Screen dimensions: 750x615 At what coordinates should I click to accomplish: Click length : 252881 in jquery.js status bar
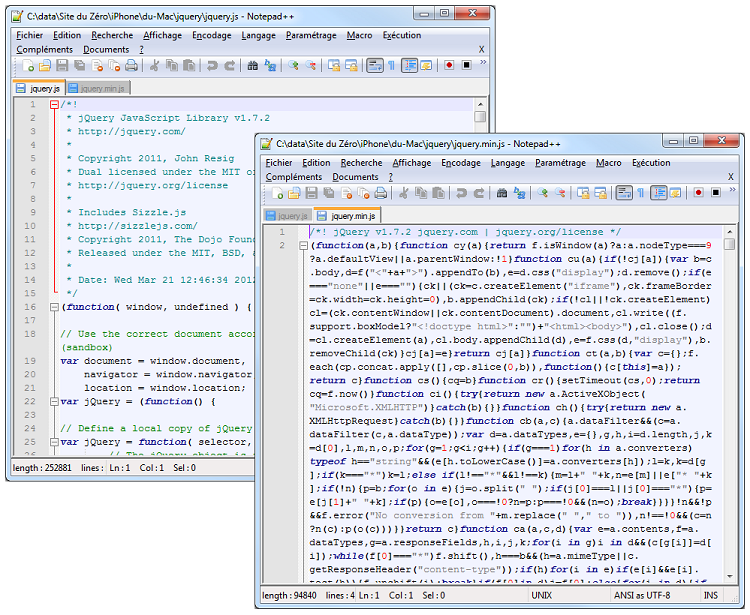click(42, 468)
